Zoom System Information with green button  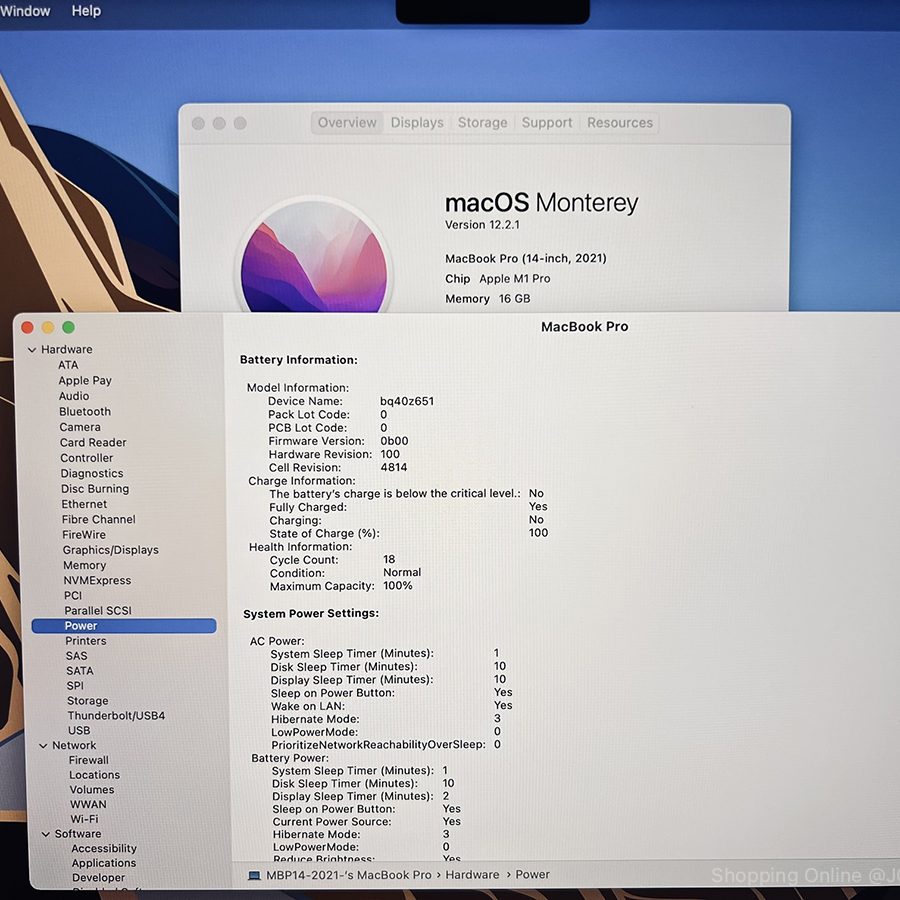coord(68,327)
